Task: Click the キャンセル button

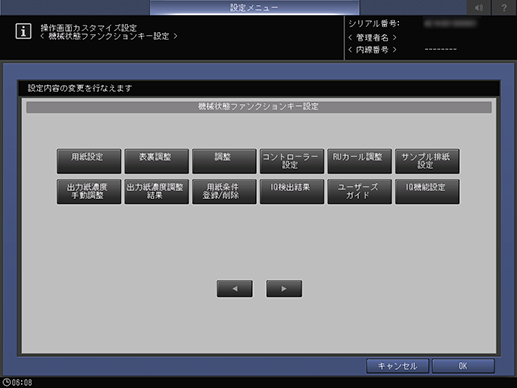Action: [x=397, y=366]
